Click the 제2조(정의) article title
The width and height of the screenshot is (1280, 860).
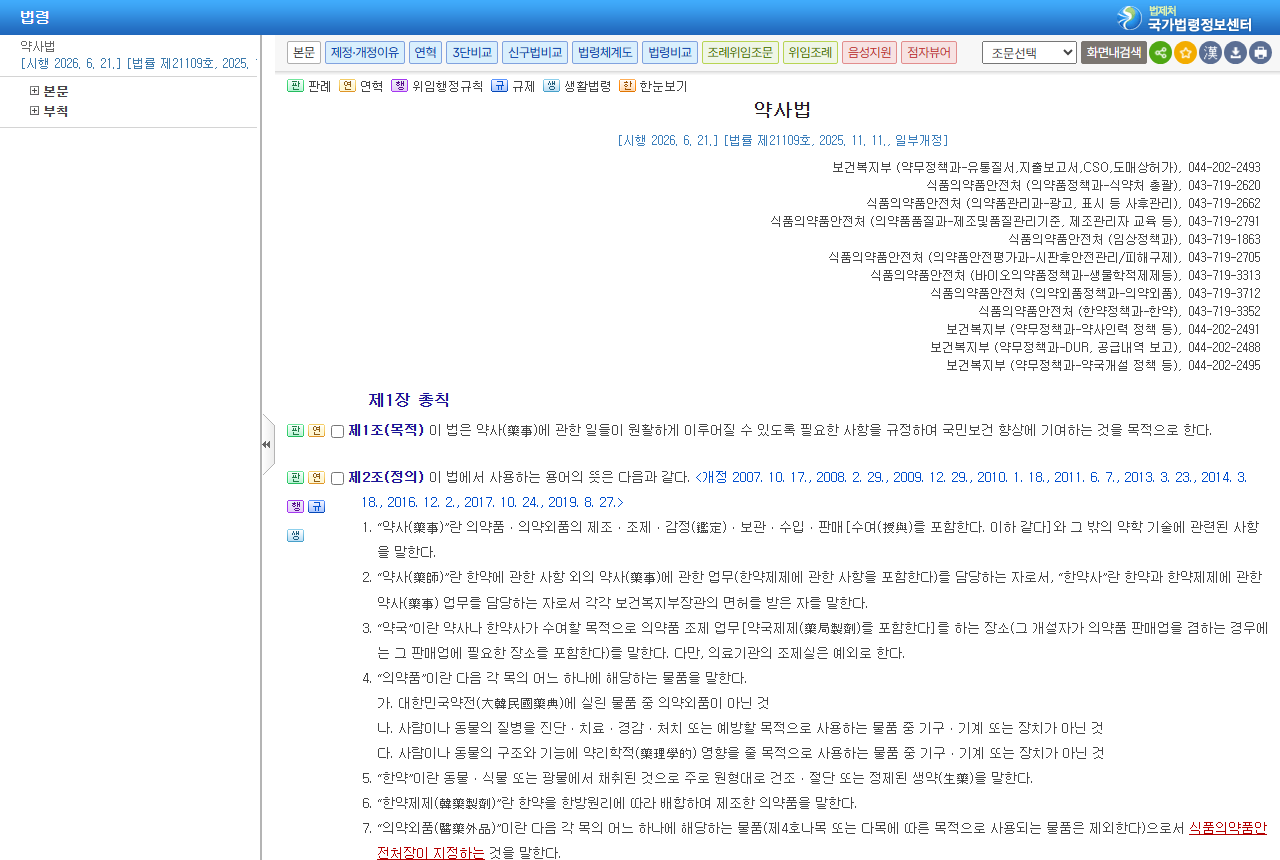pyautogui.click(x=386, y=477)
